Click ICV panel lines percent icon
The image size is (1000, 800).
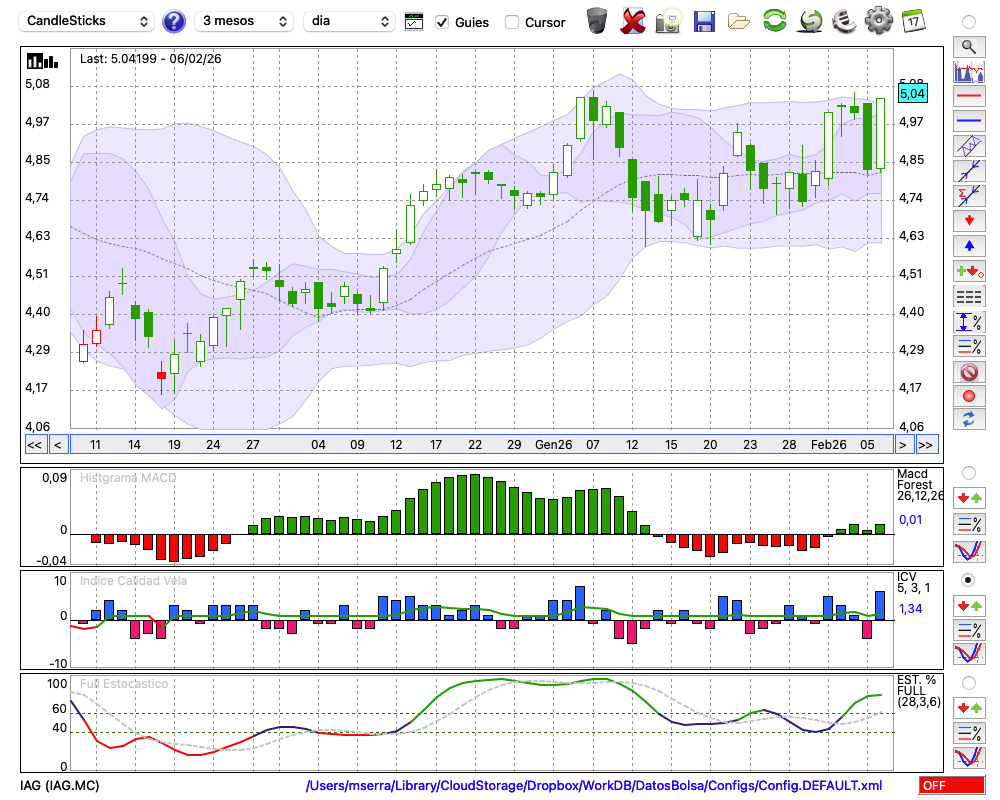pos(969,630)
